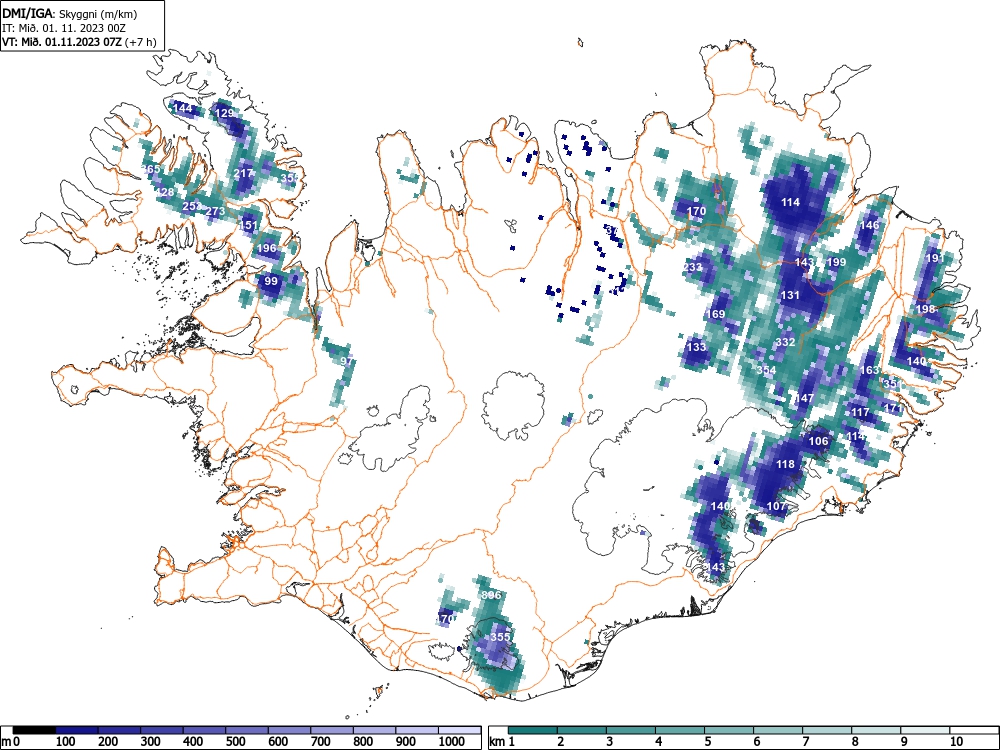The image size is (1000, 750).
Task: Click the visibility value 129 on the map
Action: pos(224,114)
